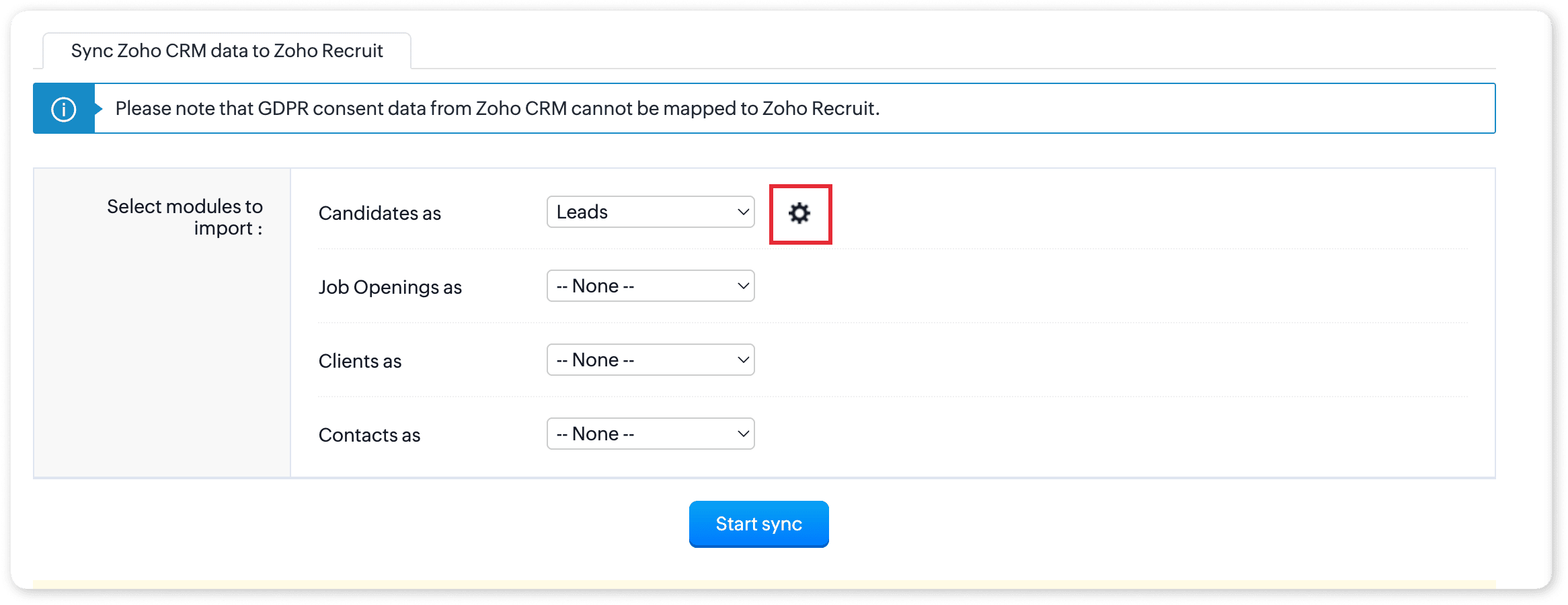Image resolution: width=1568 pixels, height=605 pixels.
Task: Click the Contacts as label
Action: point(369,435)
